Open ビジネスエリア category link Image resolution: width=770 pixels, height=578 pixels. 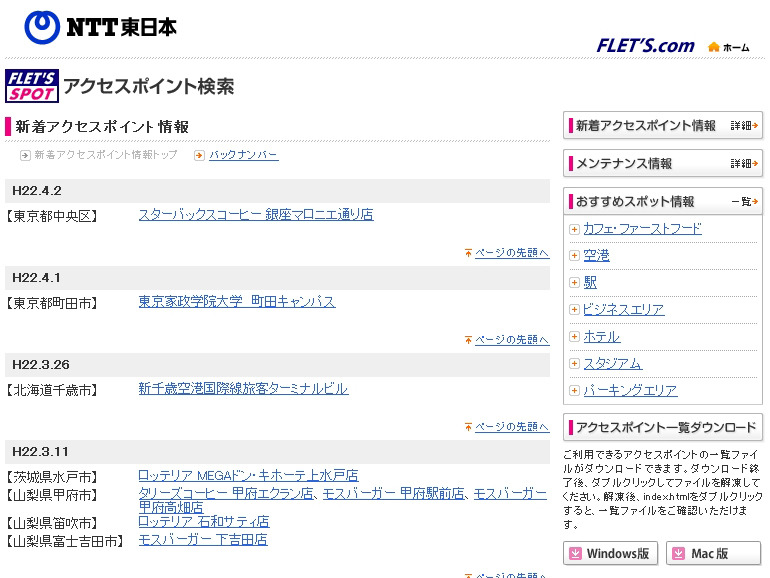pos(624,309)
